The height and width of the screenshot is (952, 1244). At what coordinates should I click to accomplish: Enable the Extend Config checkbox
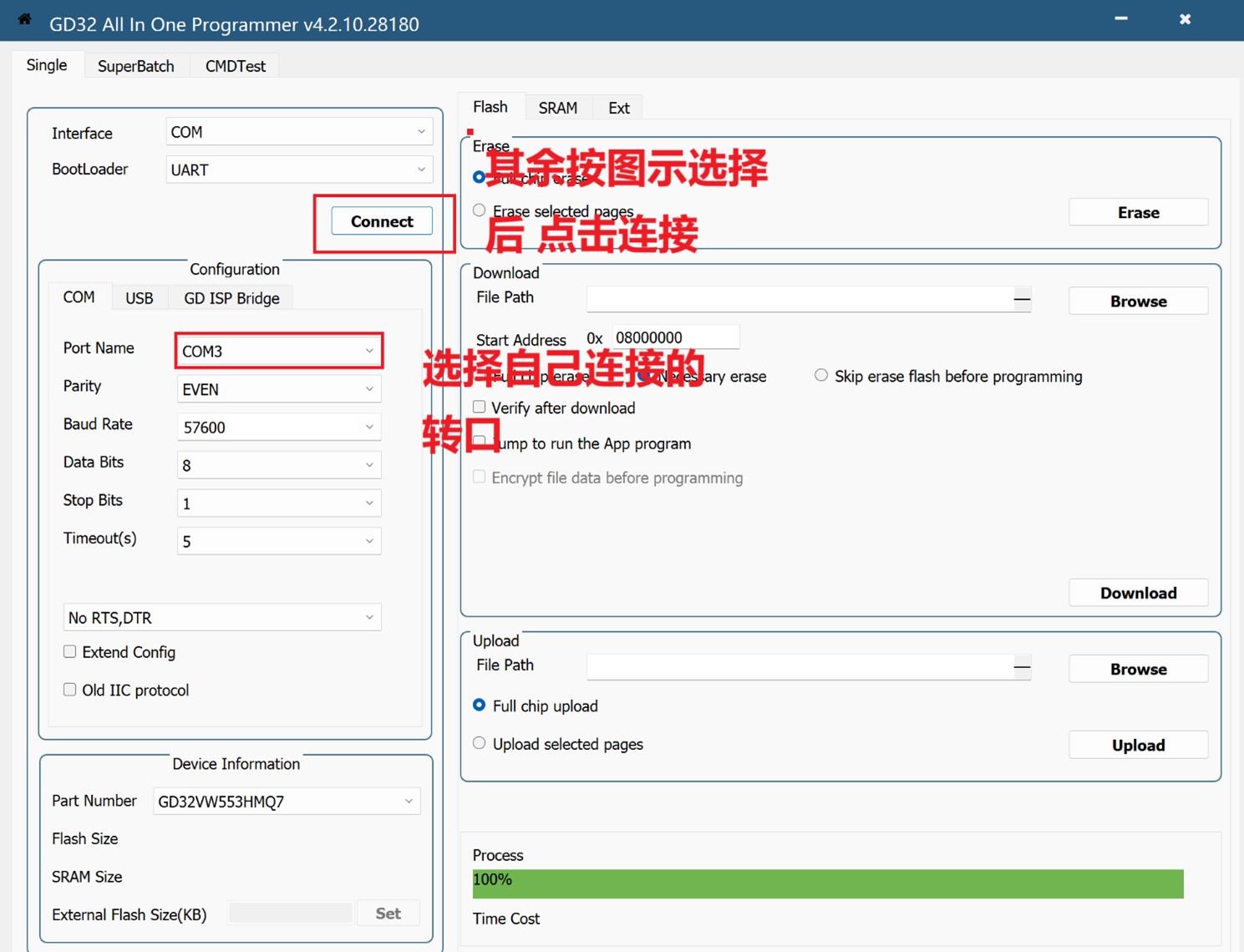click(x=70, y=652)
